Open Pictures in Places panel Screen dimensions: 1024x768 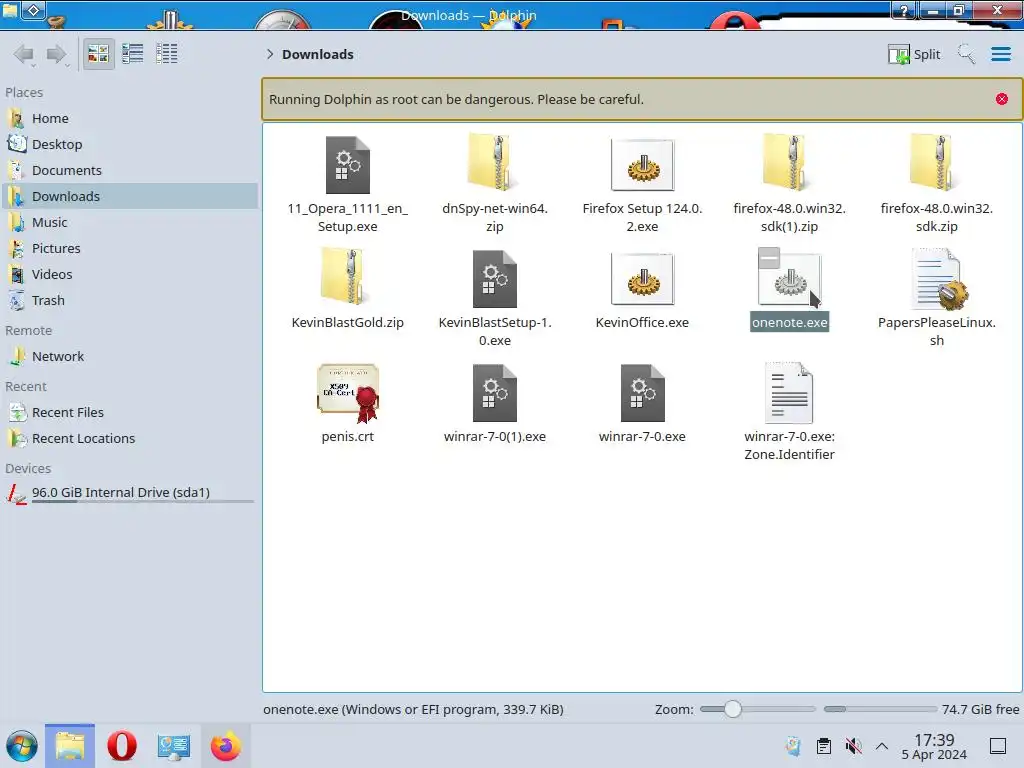click(130, 249)
